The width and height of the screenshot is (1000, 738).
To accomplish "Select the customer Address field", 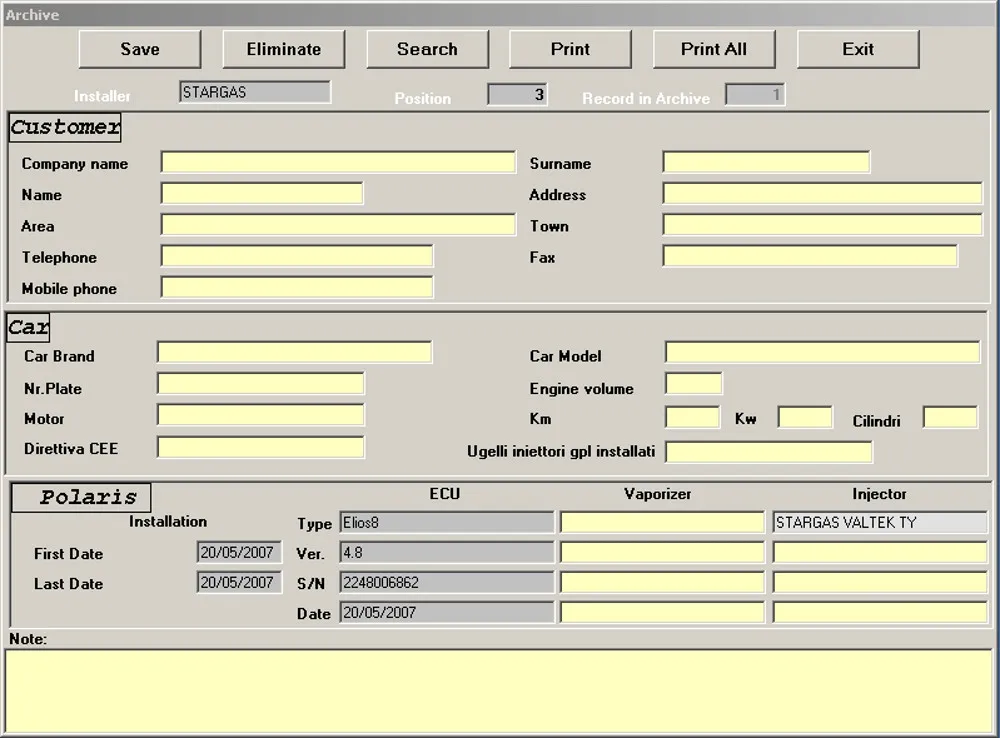I will 822,194.
